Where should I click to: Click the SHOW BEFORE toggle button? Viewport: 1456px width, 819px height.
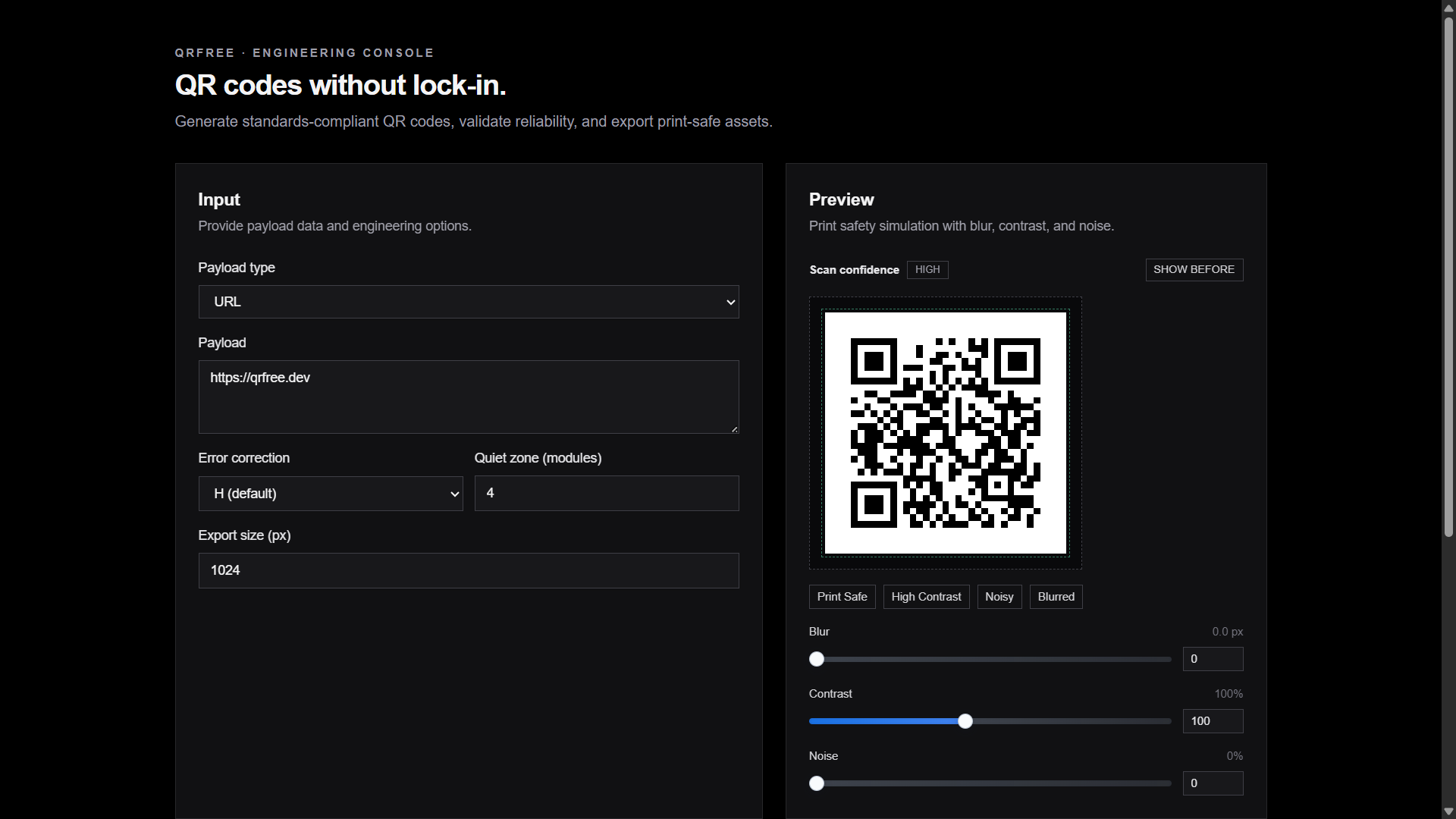tap(1194, 269)
